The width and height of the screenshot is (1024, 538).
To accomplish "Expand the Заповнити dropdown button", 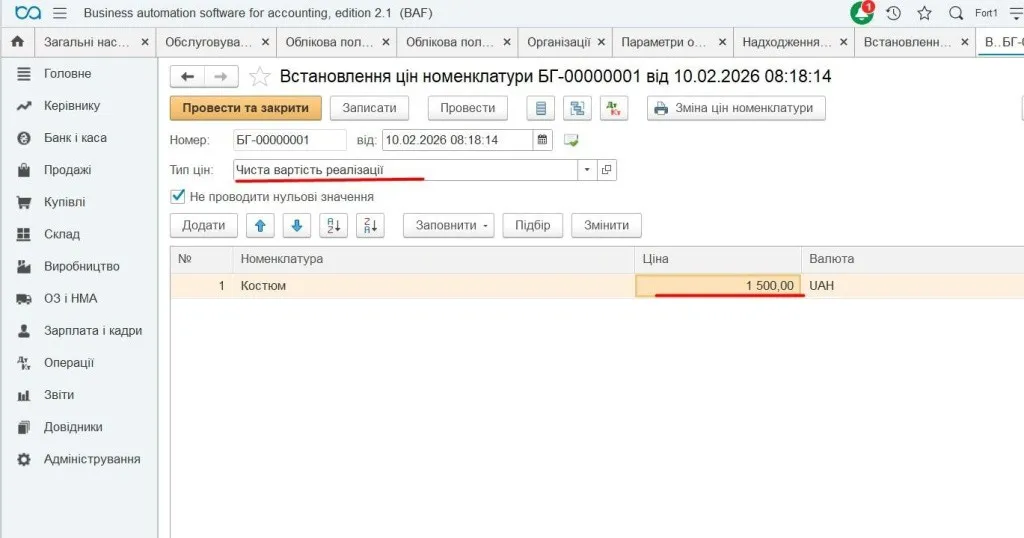I will pos(449,225).
